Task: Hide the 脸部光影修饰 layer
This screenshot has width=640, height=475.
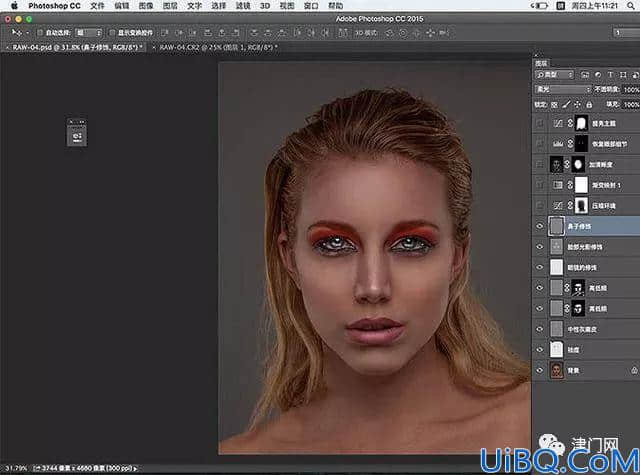Action: click(540, 246)
